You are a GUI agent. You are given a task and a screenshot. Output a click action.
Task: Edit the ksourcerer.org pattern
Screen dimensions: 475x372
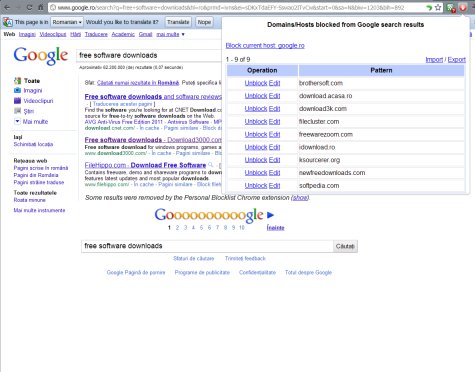tap(274, 160)
